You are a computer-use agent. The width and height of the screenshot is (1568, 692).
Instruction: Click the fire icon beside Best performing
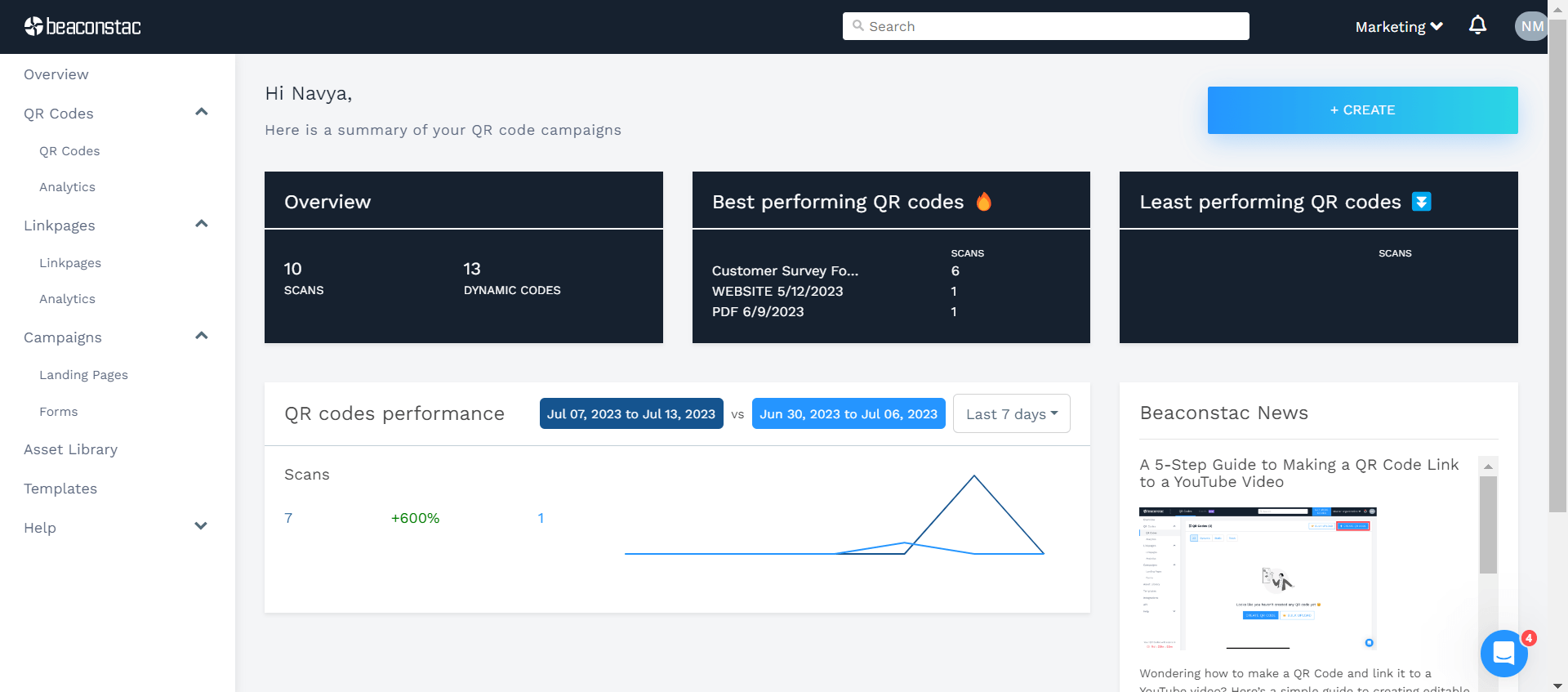(x=984, y=202)
